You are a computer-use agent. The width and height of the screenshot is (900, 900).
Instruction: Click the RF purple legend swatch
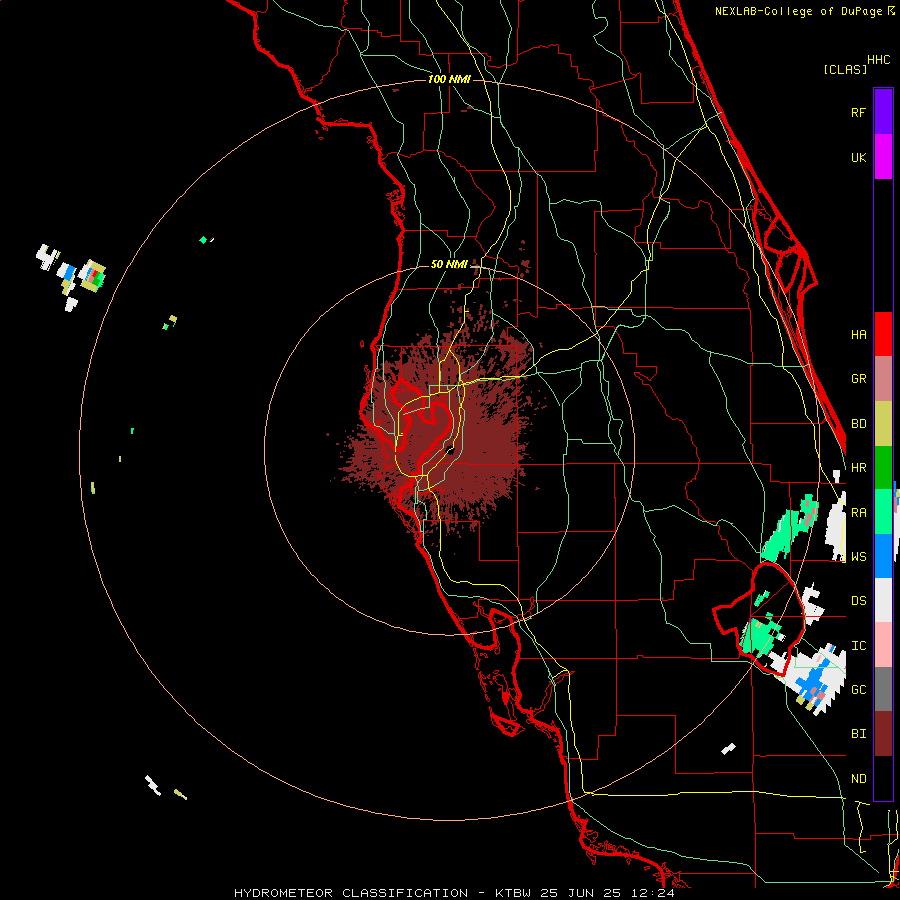883,112
